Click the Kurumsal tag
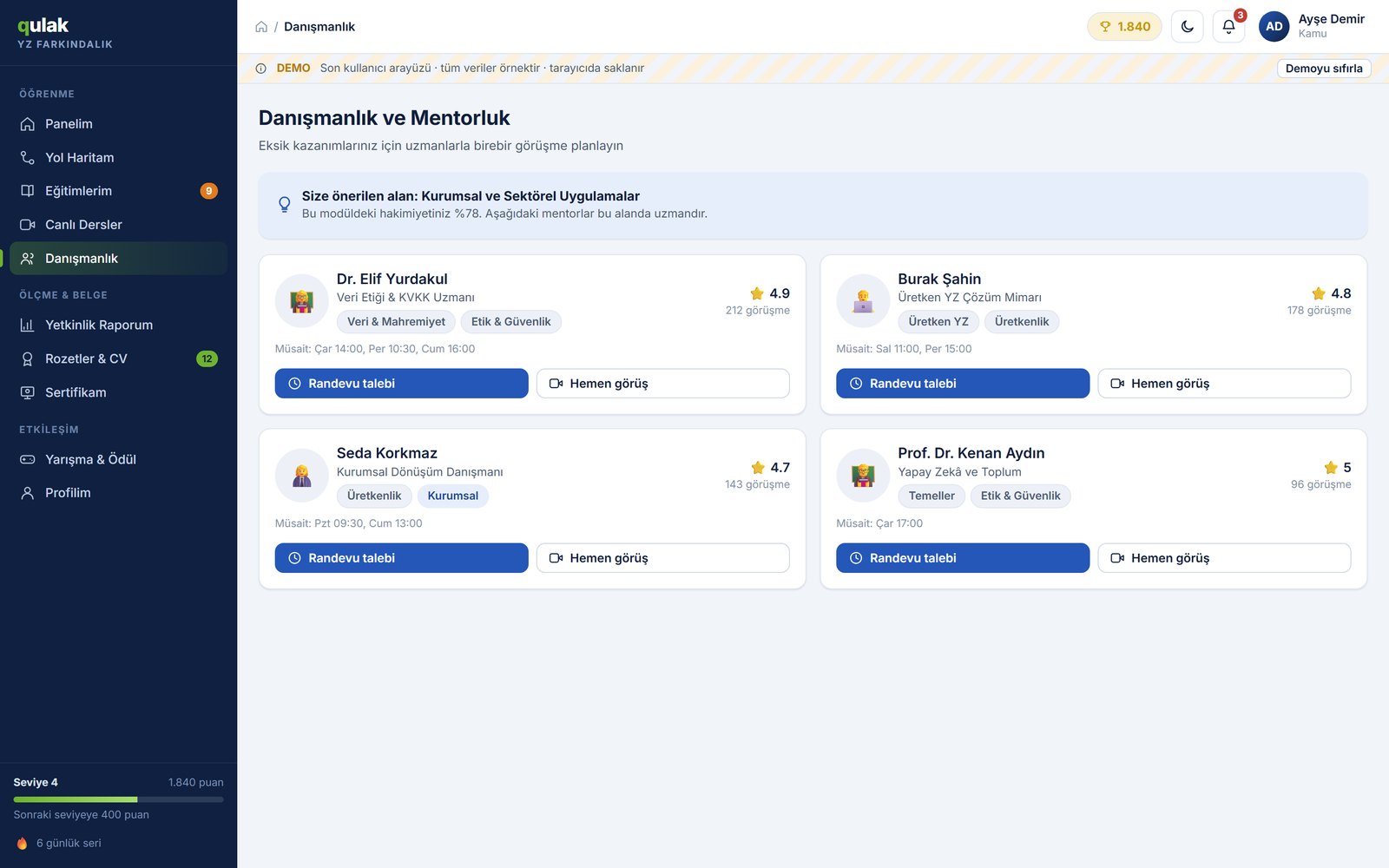Screen dimensions: 1389x868 click(452, 496)
